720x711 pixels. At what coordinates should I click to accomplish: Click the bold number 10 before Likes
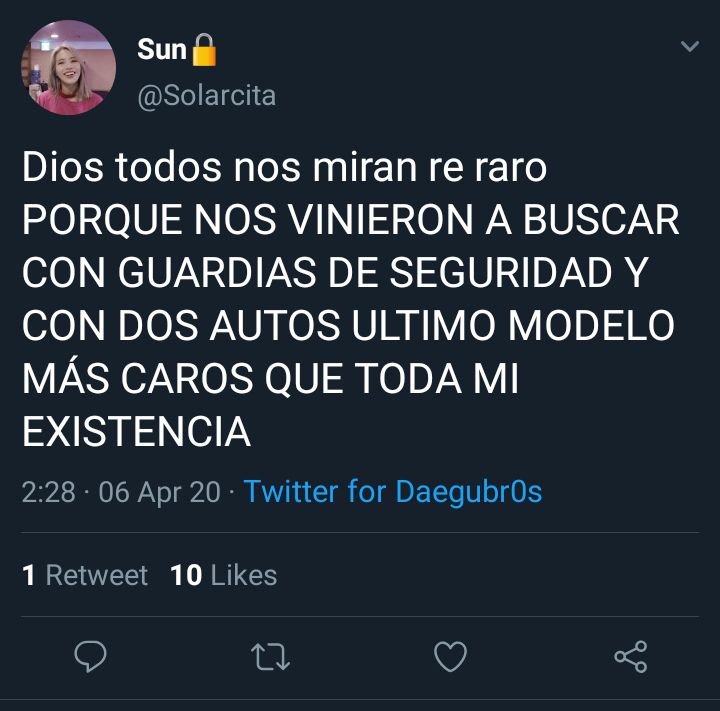[x=186, y=575]
